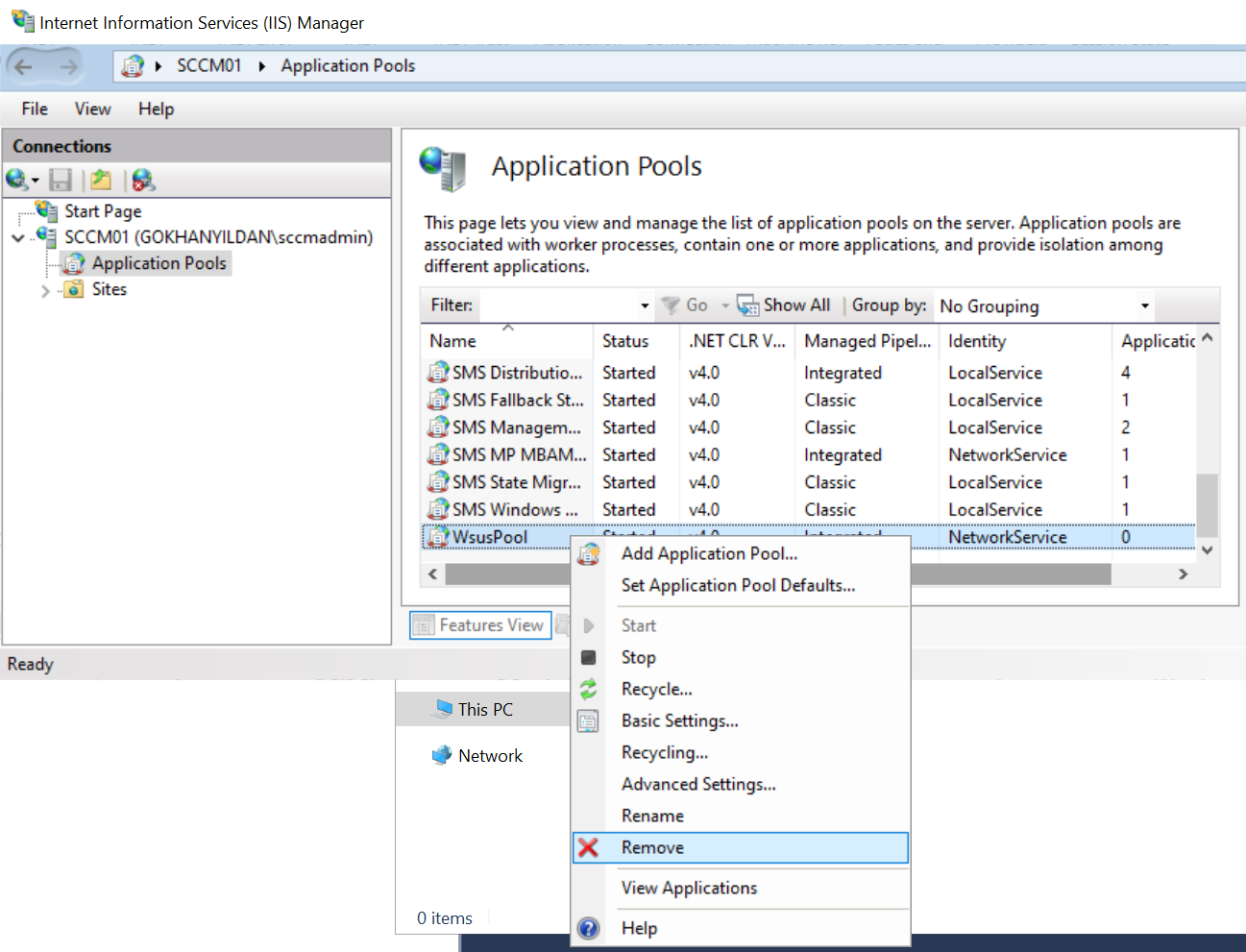Click the SMS Windows ... pool icon
Image resolution: width=1246 pixels, height=952 pixels.
pos(438,509)
